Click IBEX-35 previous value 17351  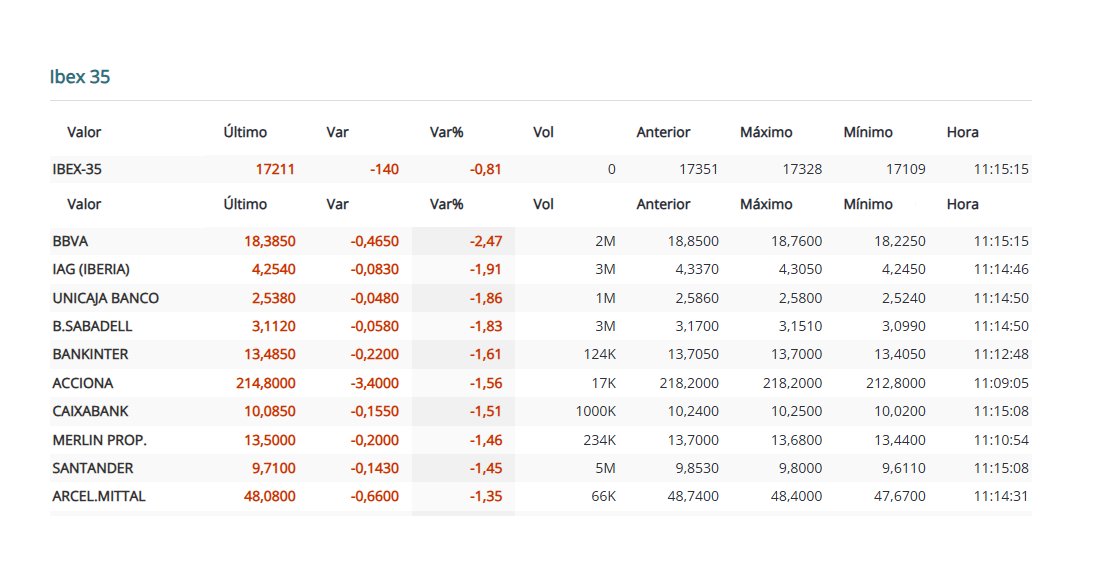(x=699, y=169)
